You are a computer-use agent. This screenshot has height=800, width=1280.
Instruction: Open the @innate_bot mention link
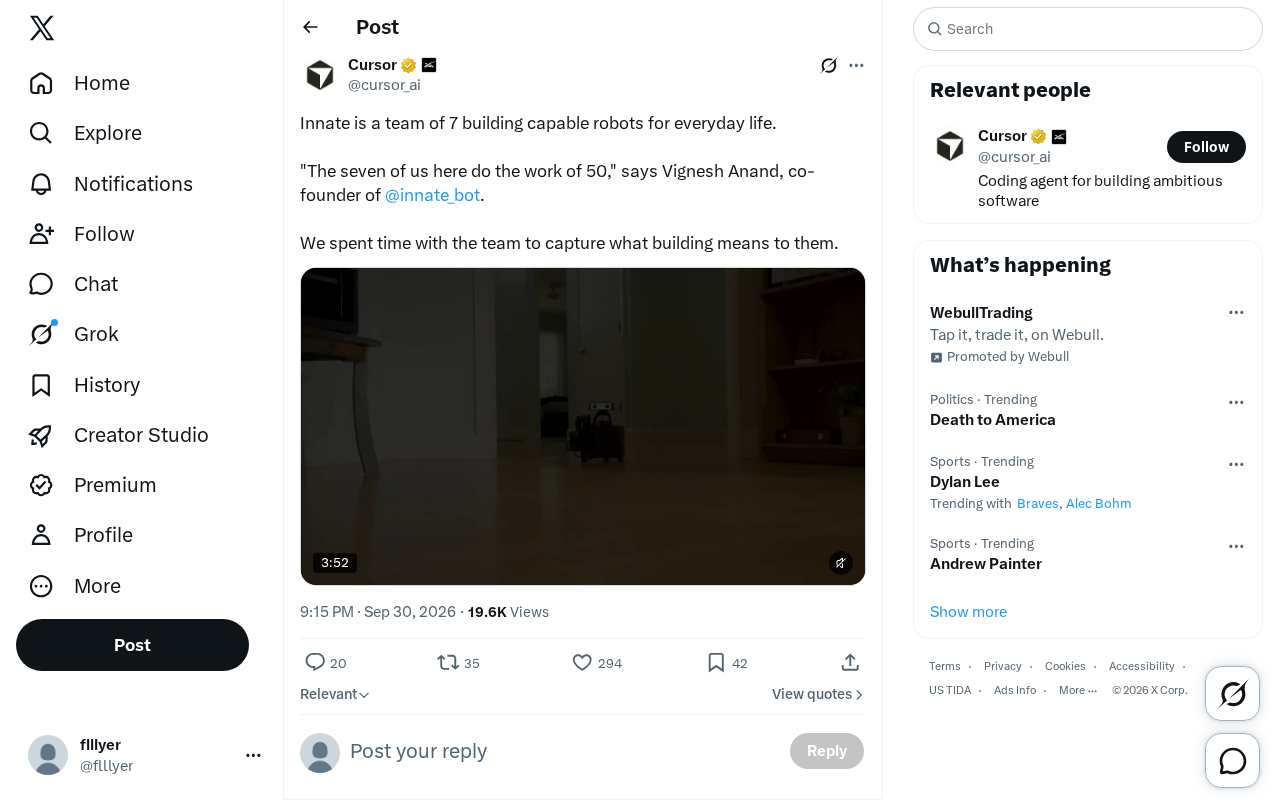(x=432, y=195)
